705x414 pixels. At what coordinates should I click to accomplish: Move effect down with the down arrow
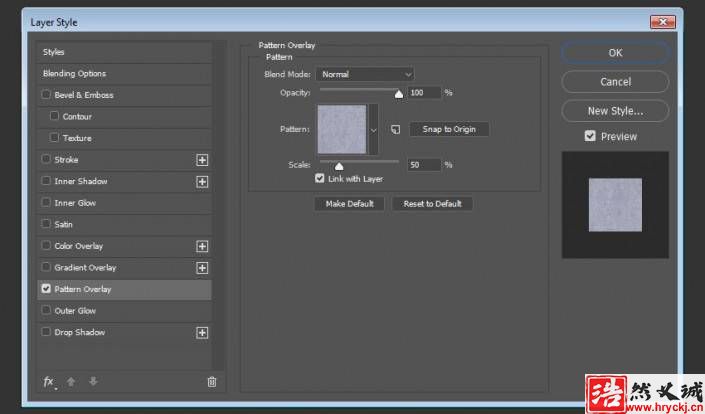coord(93,381)
